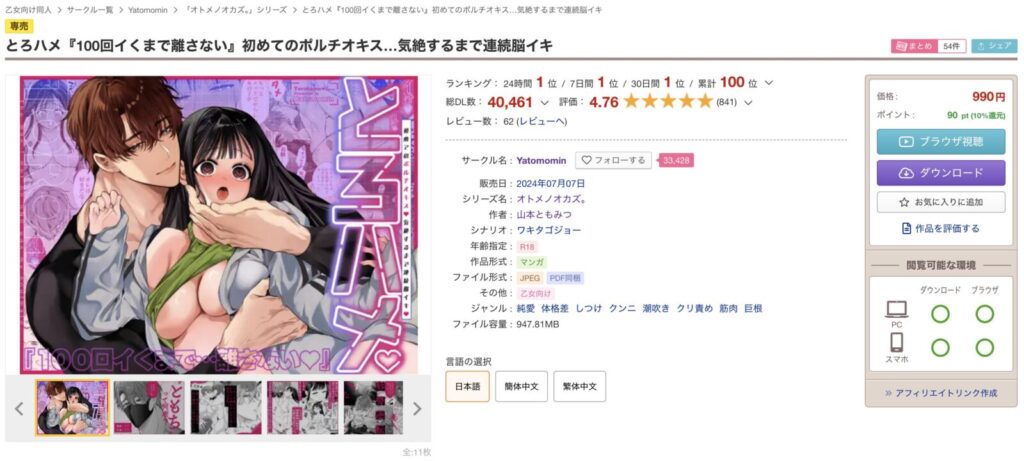Click the heart Follow button for Yatomomin

613,160
